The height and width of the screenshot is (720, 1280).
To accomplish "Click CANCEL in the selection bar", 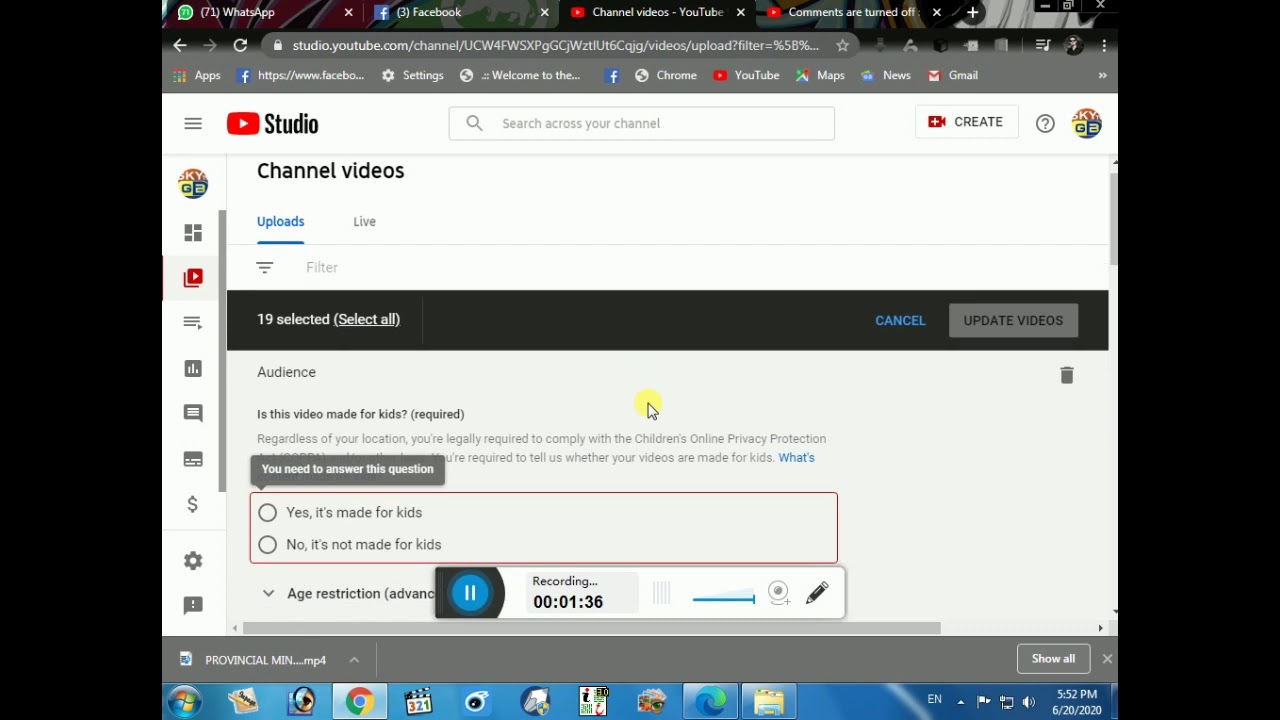I will pyautogui.click(x=900, y=320).
